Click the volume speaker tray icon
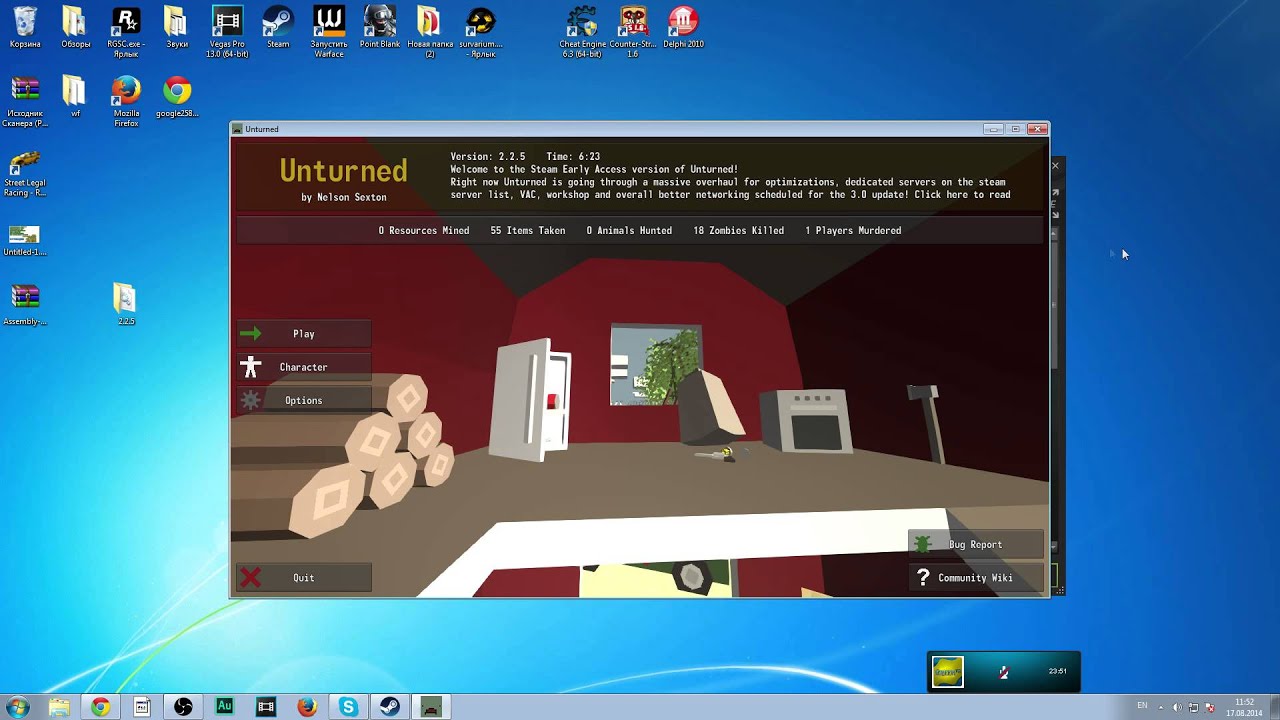 1177,707
